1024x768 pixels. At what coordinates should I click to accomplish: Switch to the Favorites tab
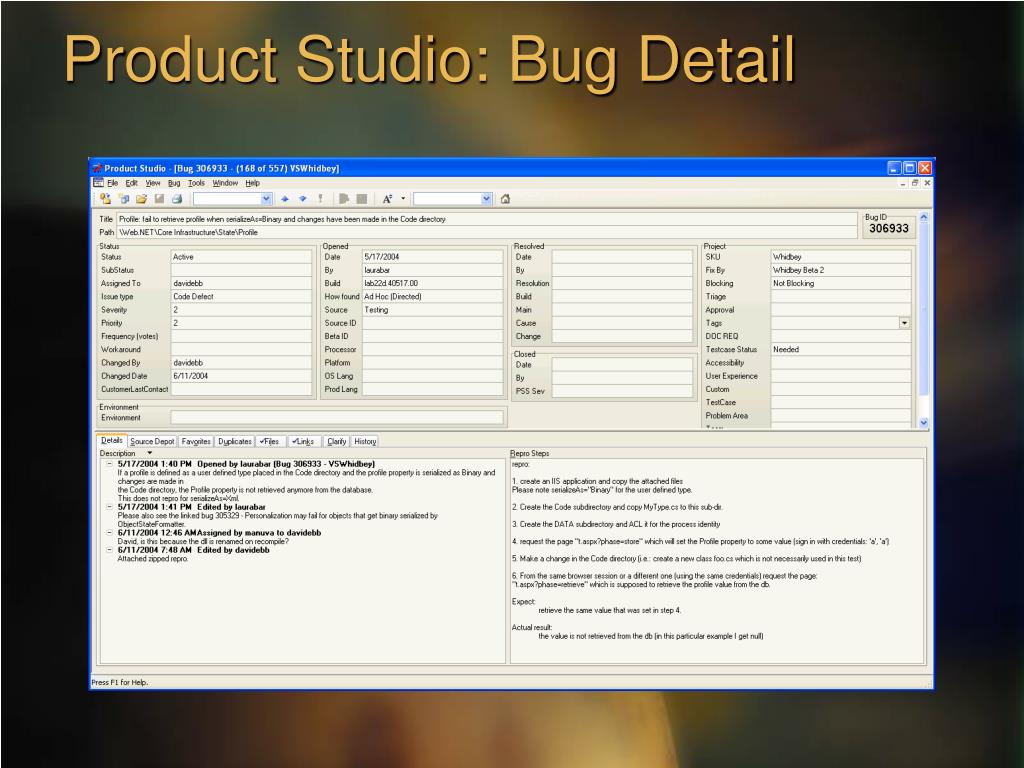(x=196, y=441)
